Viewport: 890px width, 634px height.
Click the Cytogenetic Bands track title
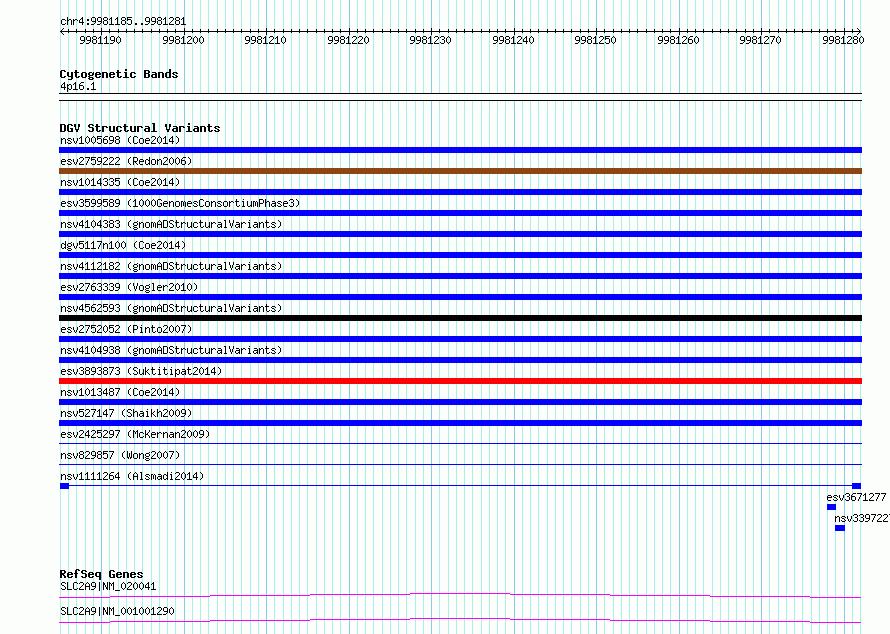[119, 74]
